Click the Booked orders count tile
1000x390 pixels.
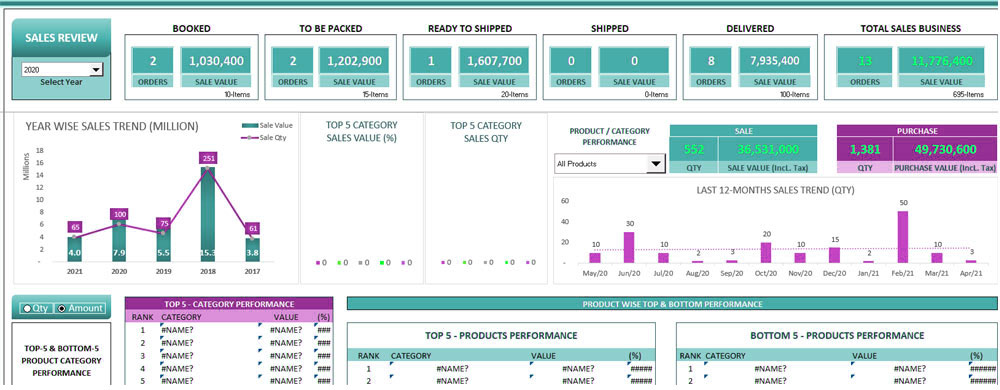coord(153,61)
